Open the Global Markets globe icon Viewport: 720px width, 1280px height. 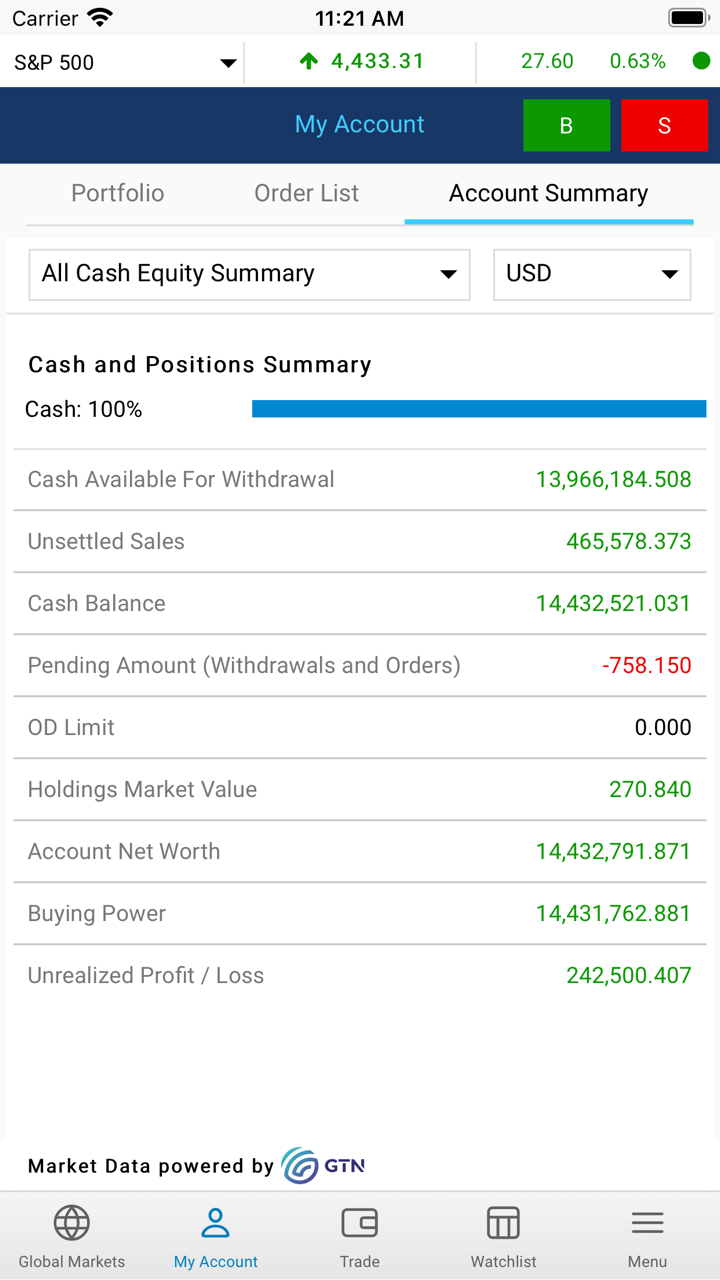click(x=72, y=1223)
